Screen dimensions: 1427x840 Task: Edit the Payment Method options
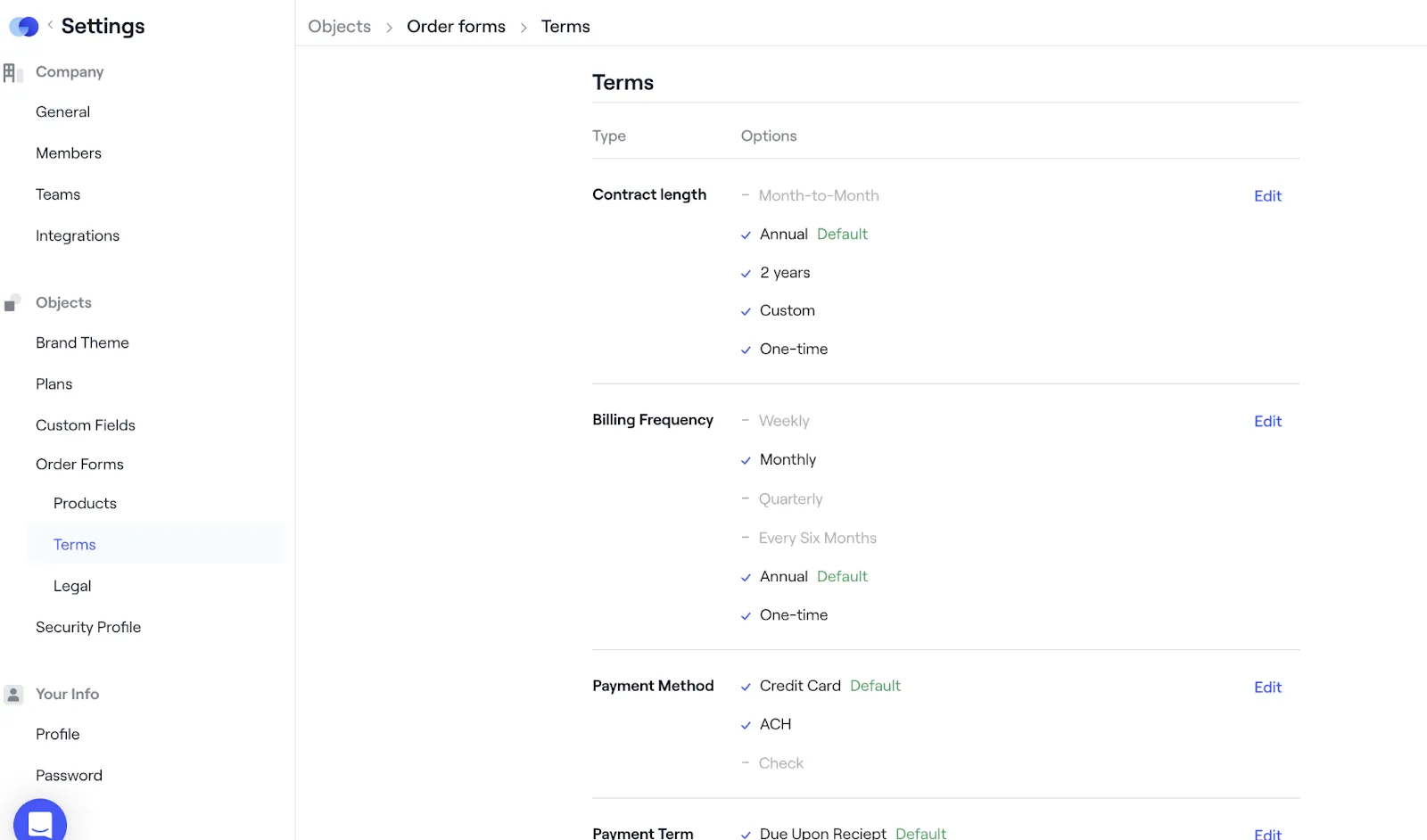(1267, 688)
